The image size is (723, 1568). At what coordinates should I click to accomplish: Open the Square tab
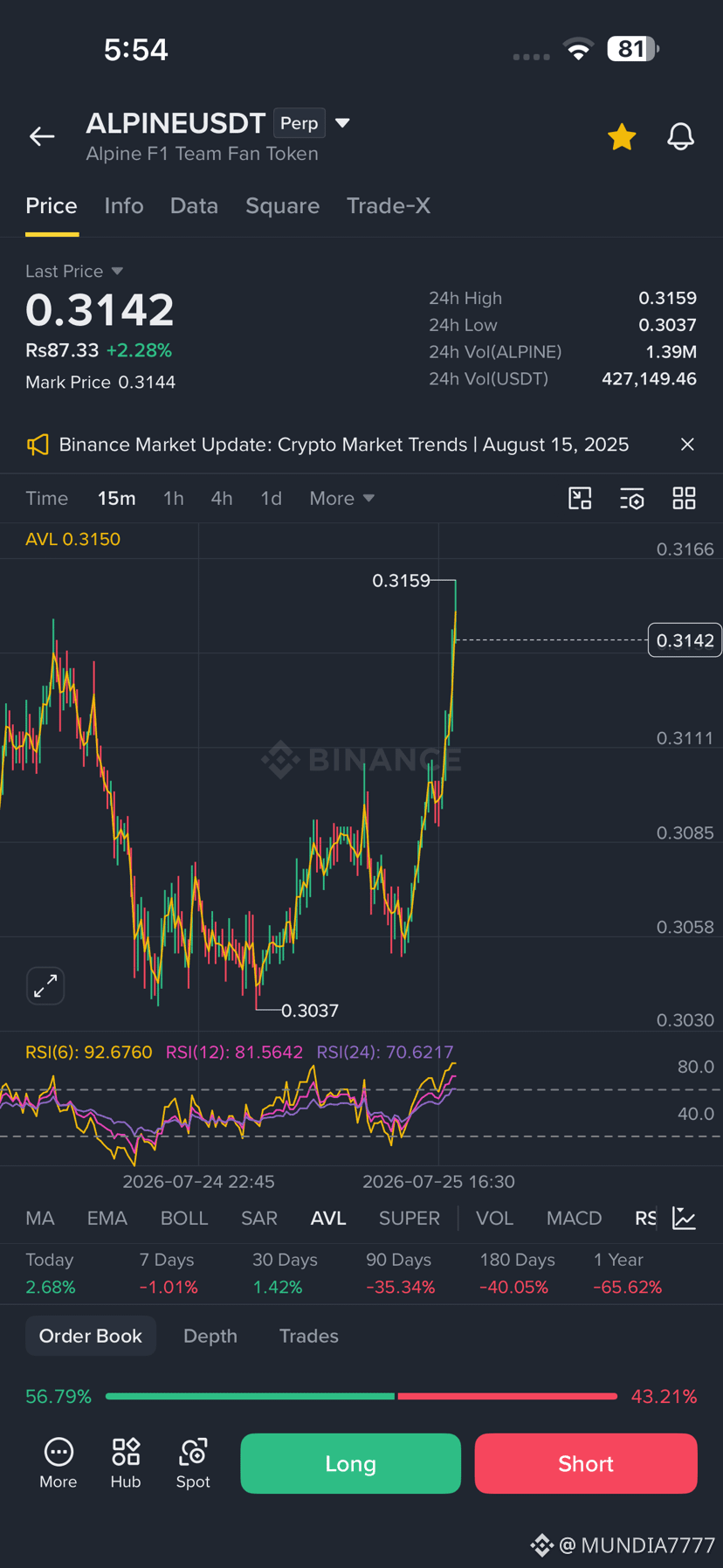point(282,206)
